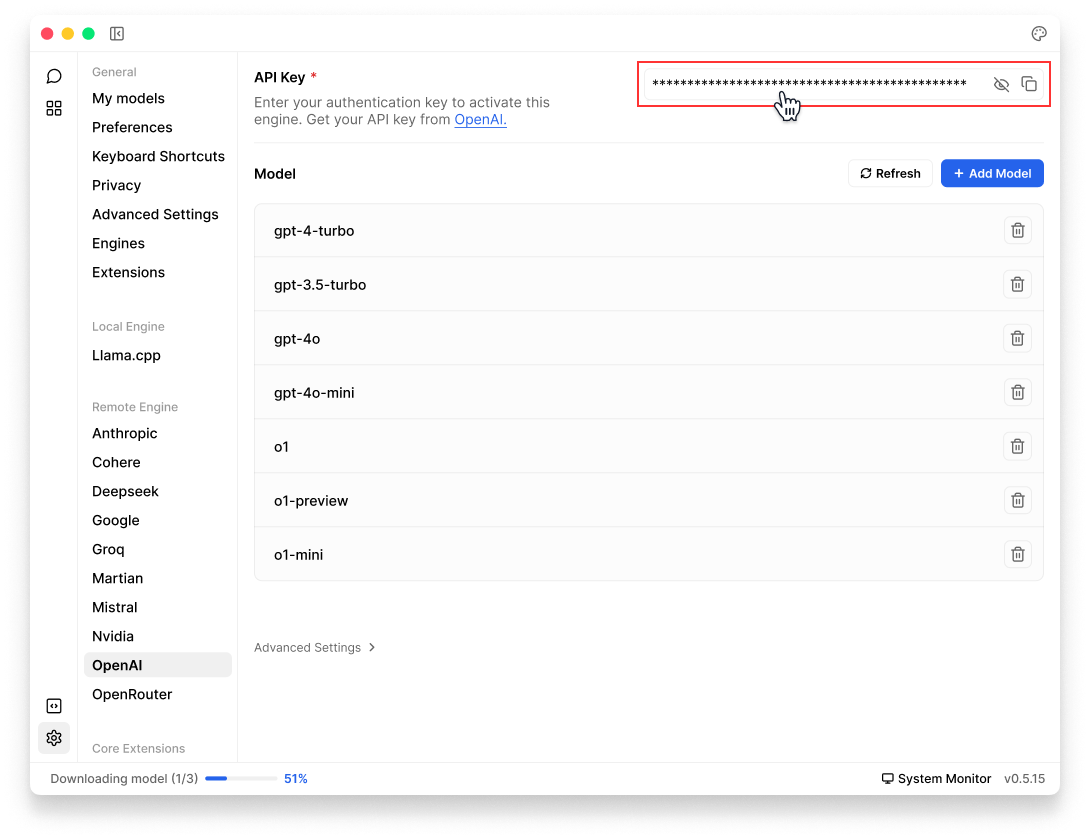Click the Add Model button
Screen dimensions: 1090x840
click(992, 173)
